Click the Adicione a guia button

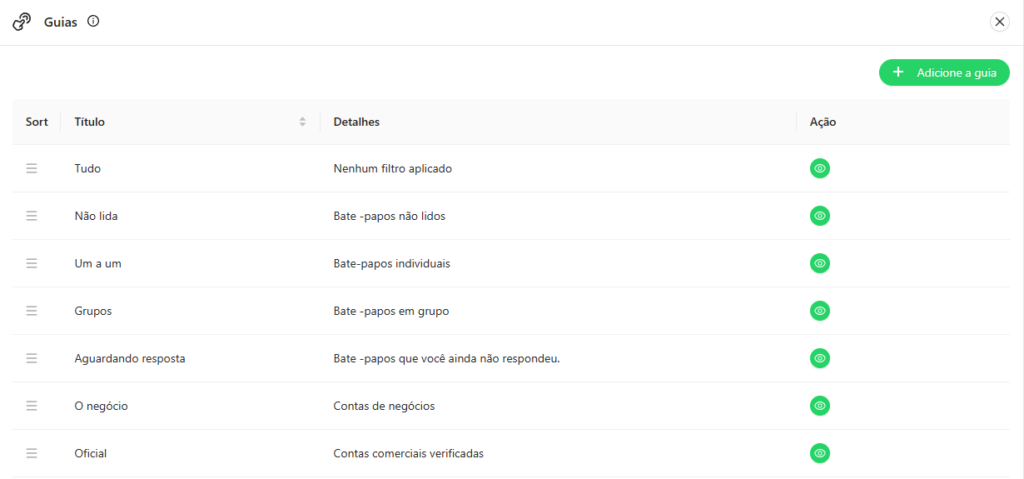(944, 73)
